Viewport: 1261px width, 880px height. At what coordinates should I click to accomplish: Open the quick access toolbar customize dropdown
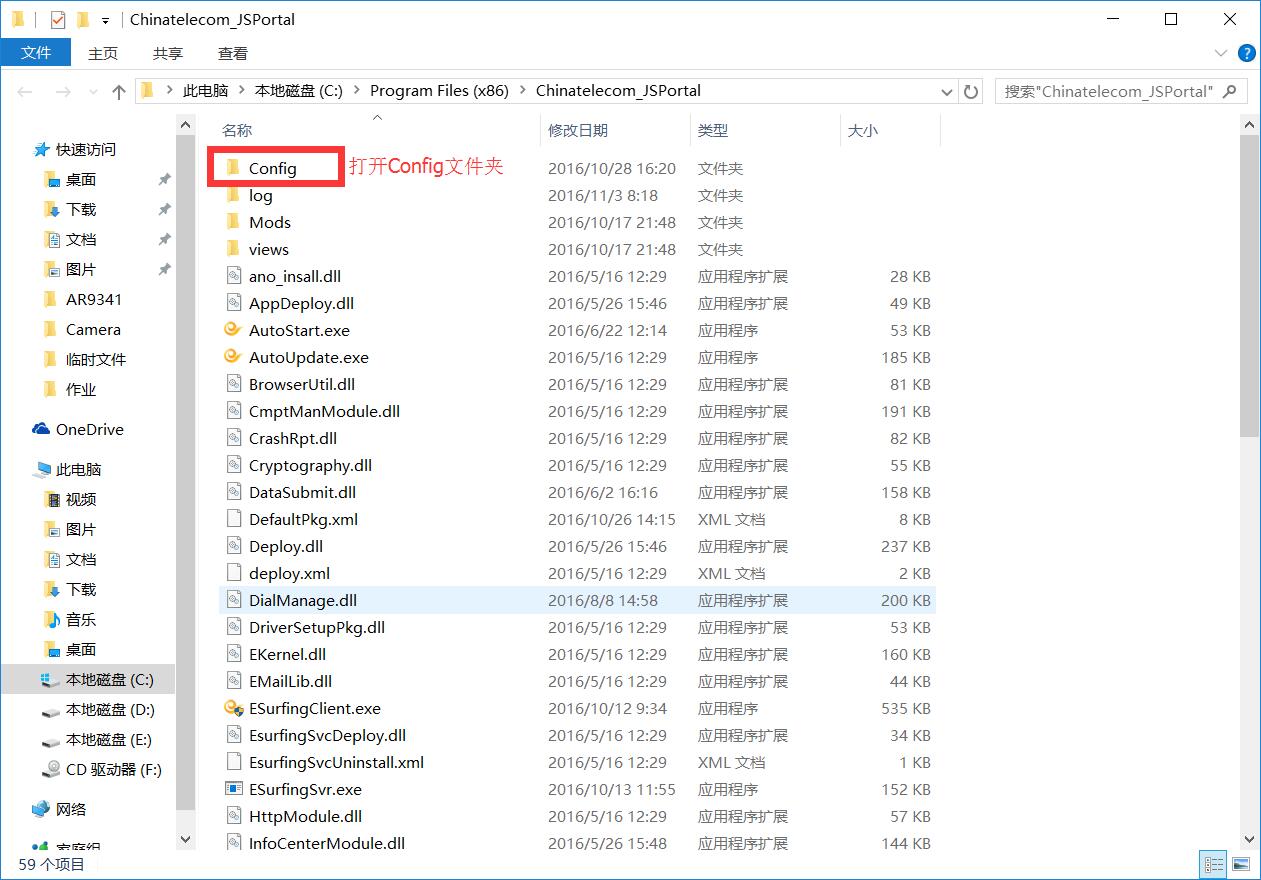tap(105, 20)
